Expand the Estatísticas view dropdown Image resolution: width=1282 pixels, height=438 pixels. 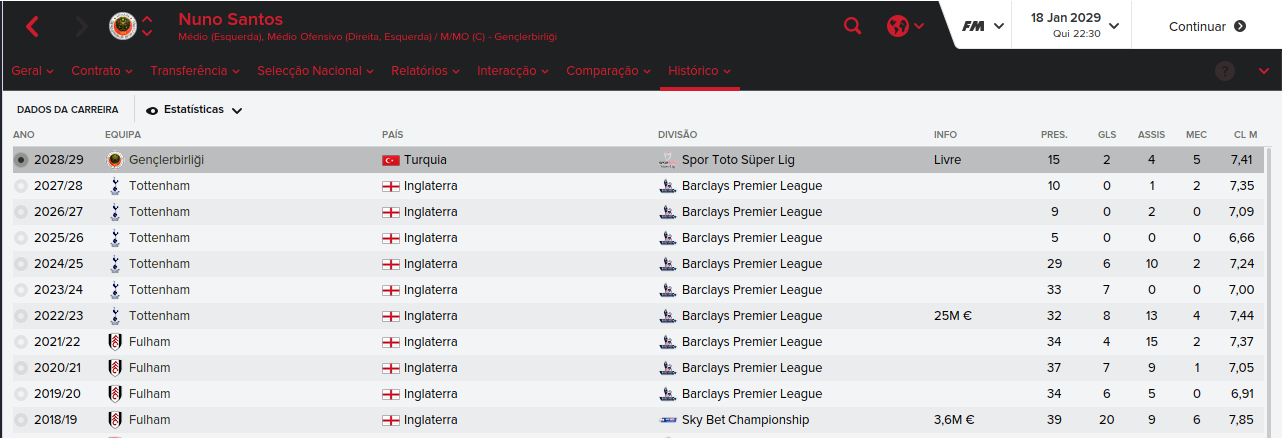[x=194, y=110]
